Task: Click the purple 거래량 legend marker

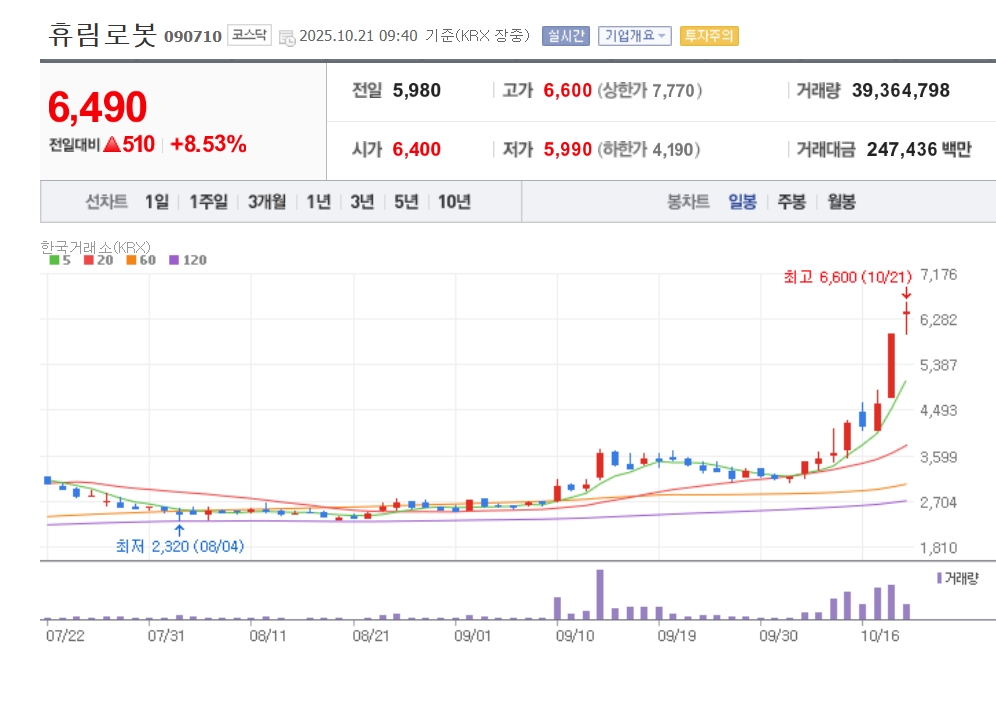Action: pyautogui.click(x=939, y=578)
